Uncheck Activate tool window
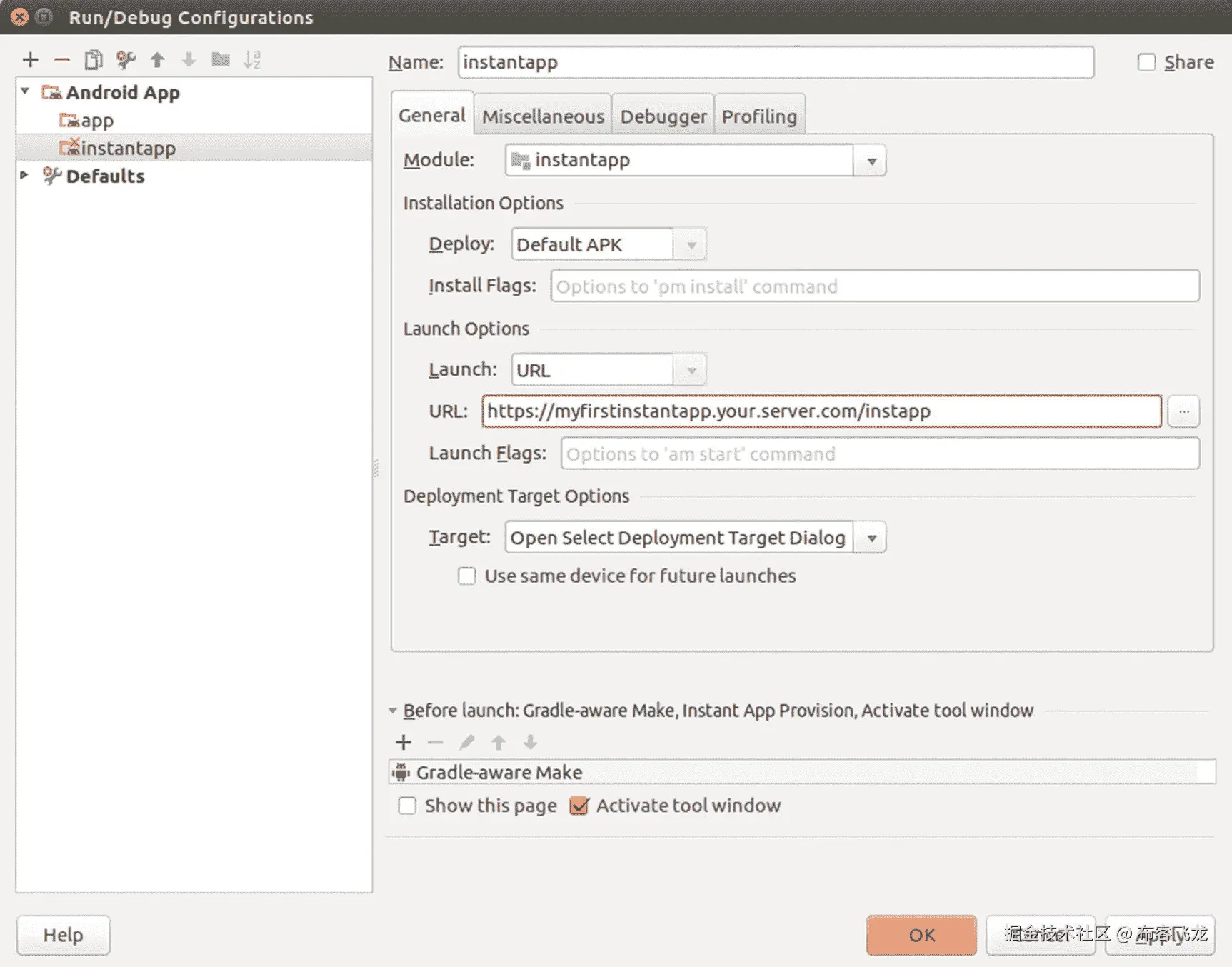This screenshot has height=967, width=1232. tap(579, 806)
